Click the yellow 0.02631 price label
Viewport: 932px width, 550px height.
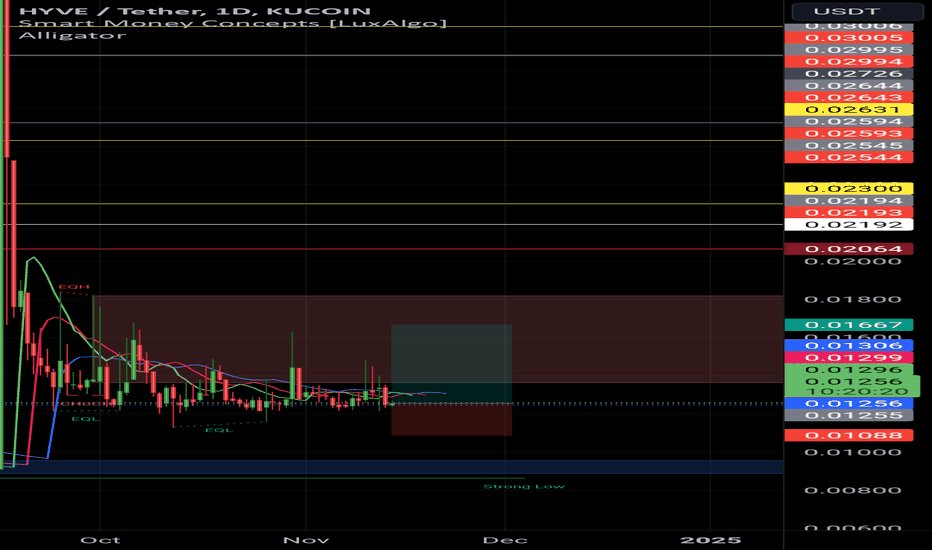coord(849,109)
